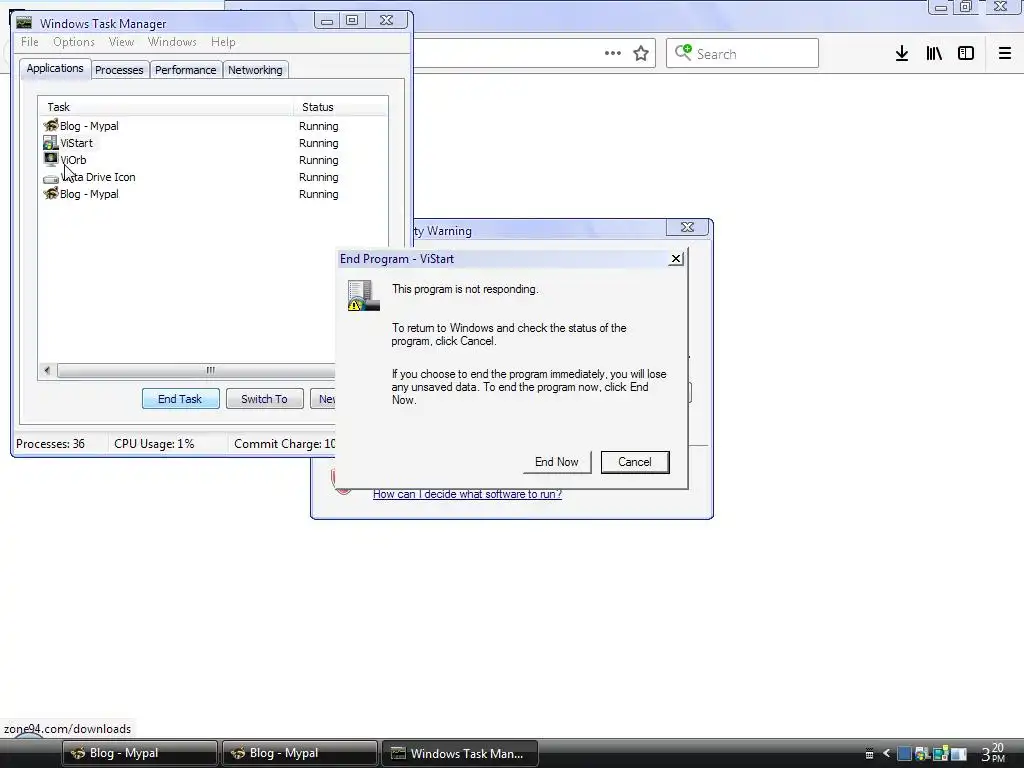Open the second Blog - Mypal taskbar button

point(300,753)
